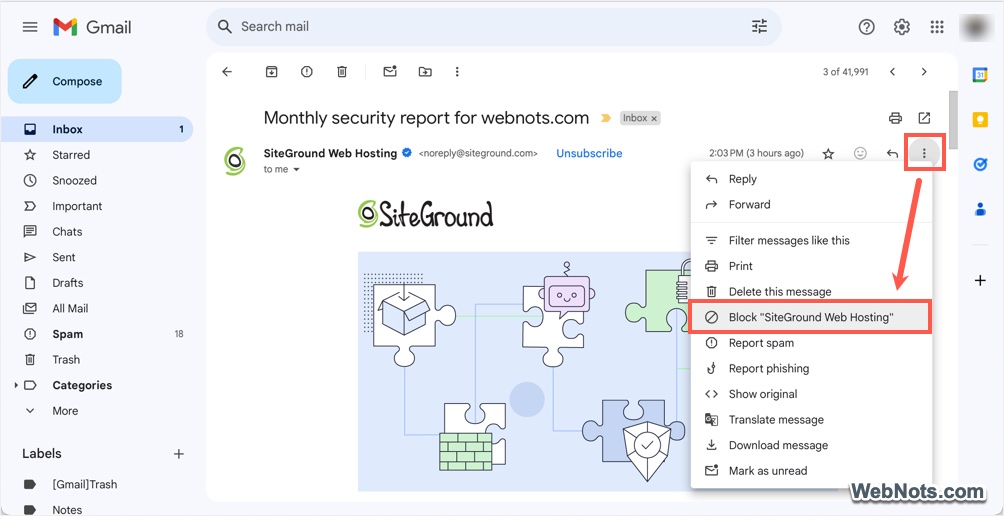Screen dimensions: 1004x516
Task: Open the Settings gear icon
Action: click(x=902, y=27)
